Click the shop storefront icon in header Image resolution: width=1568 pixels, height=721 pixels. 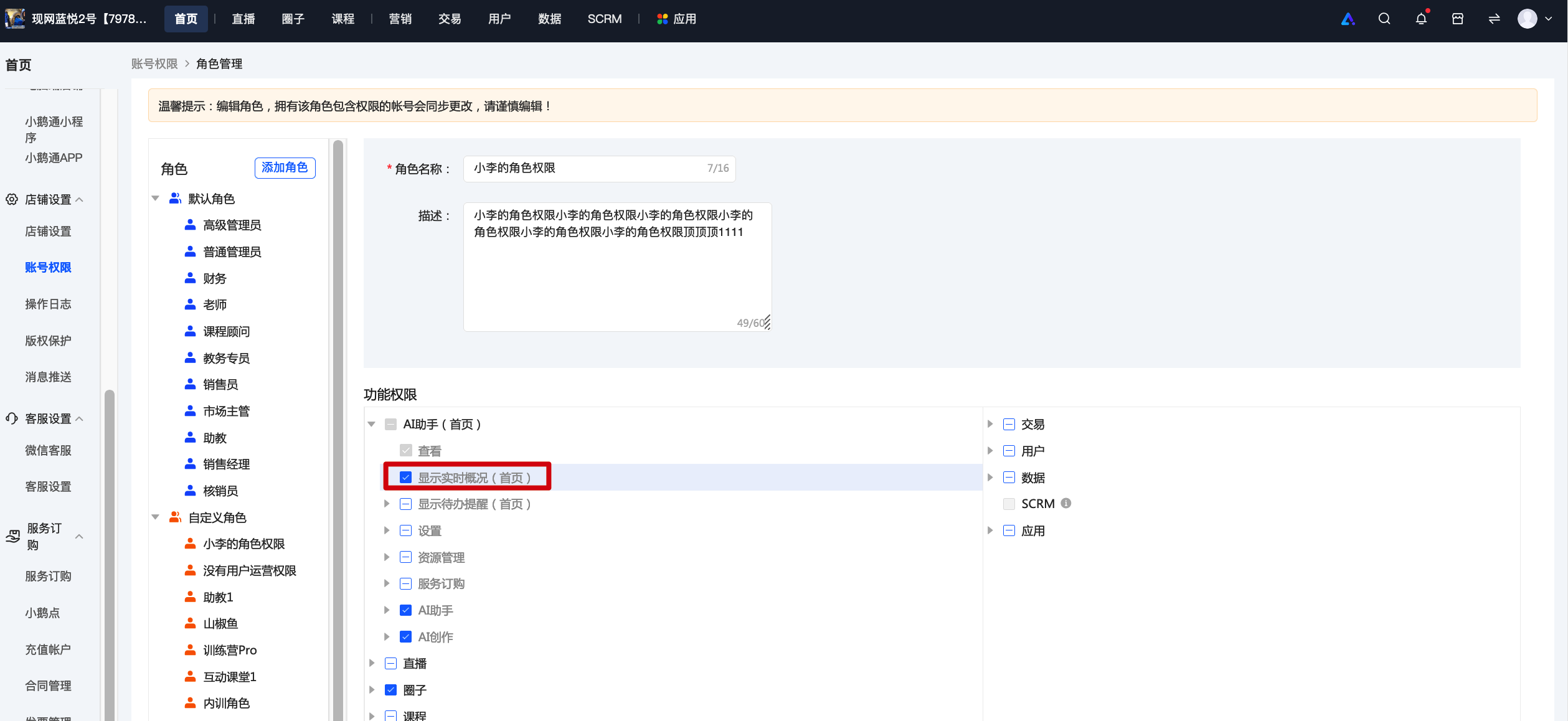pos(1458,19)
